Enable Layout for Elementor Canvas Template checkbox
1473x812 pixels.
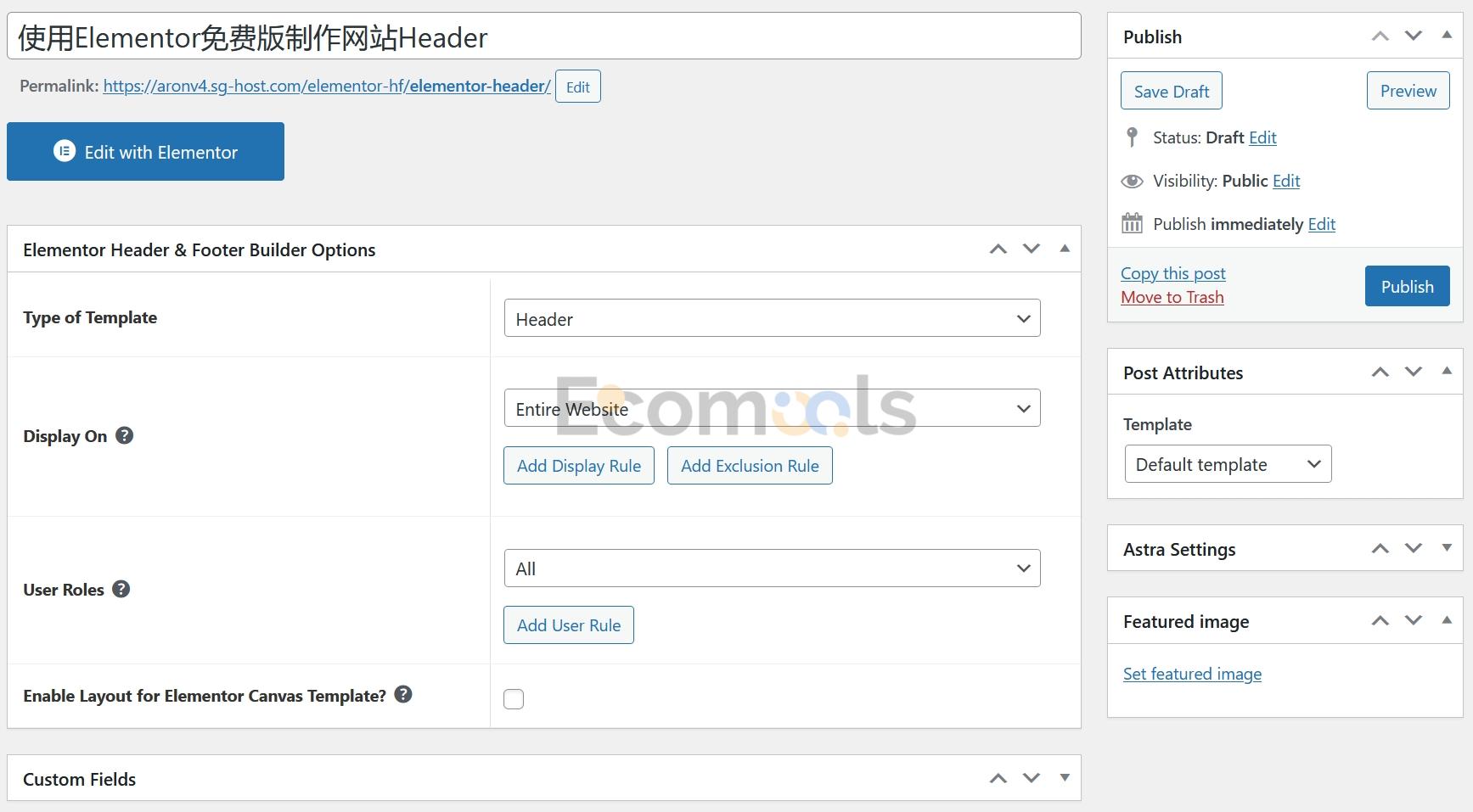coord(514,699)
